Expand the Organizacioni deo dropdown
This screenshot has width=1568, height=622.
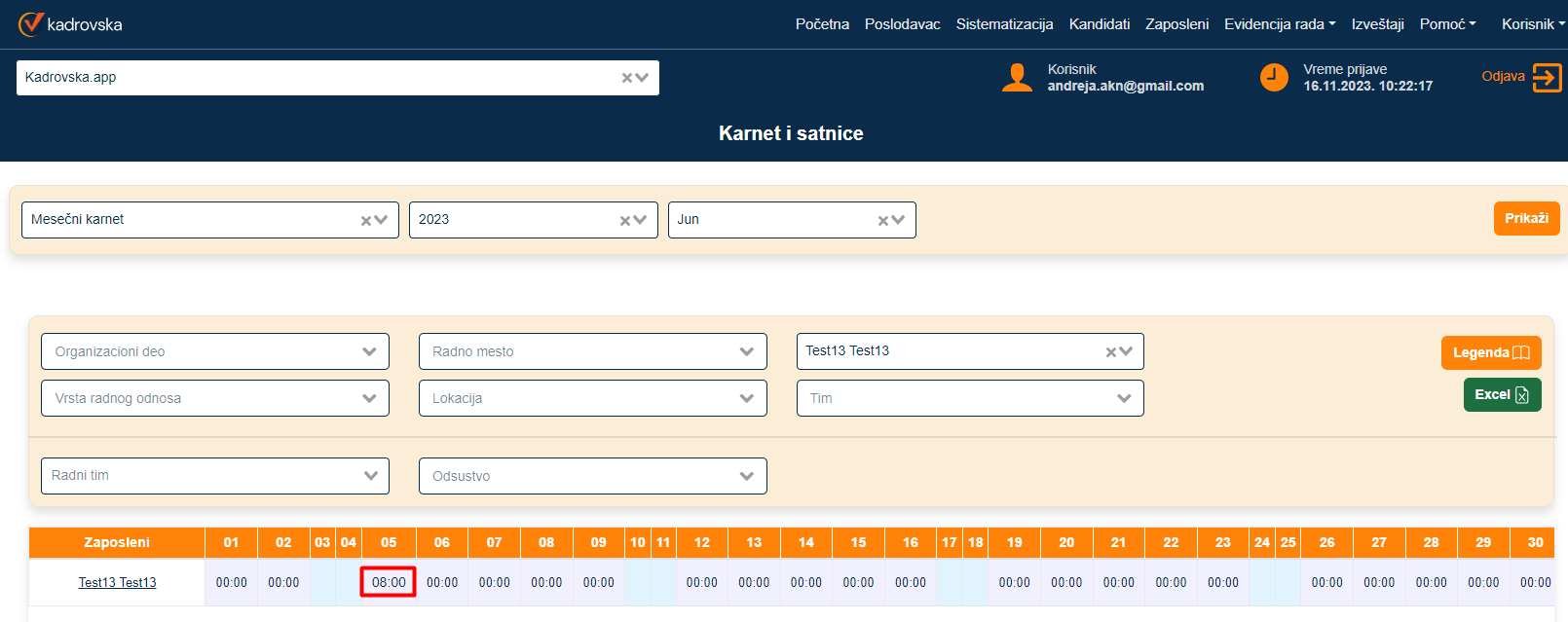[369, 351]
